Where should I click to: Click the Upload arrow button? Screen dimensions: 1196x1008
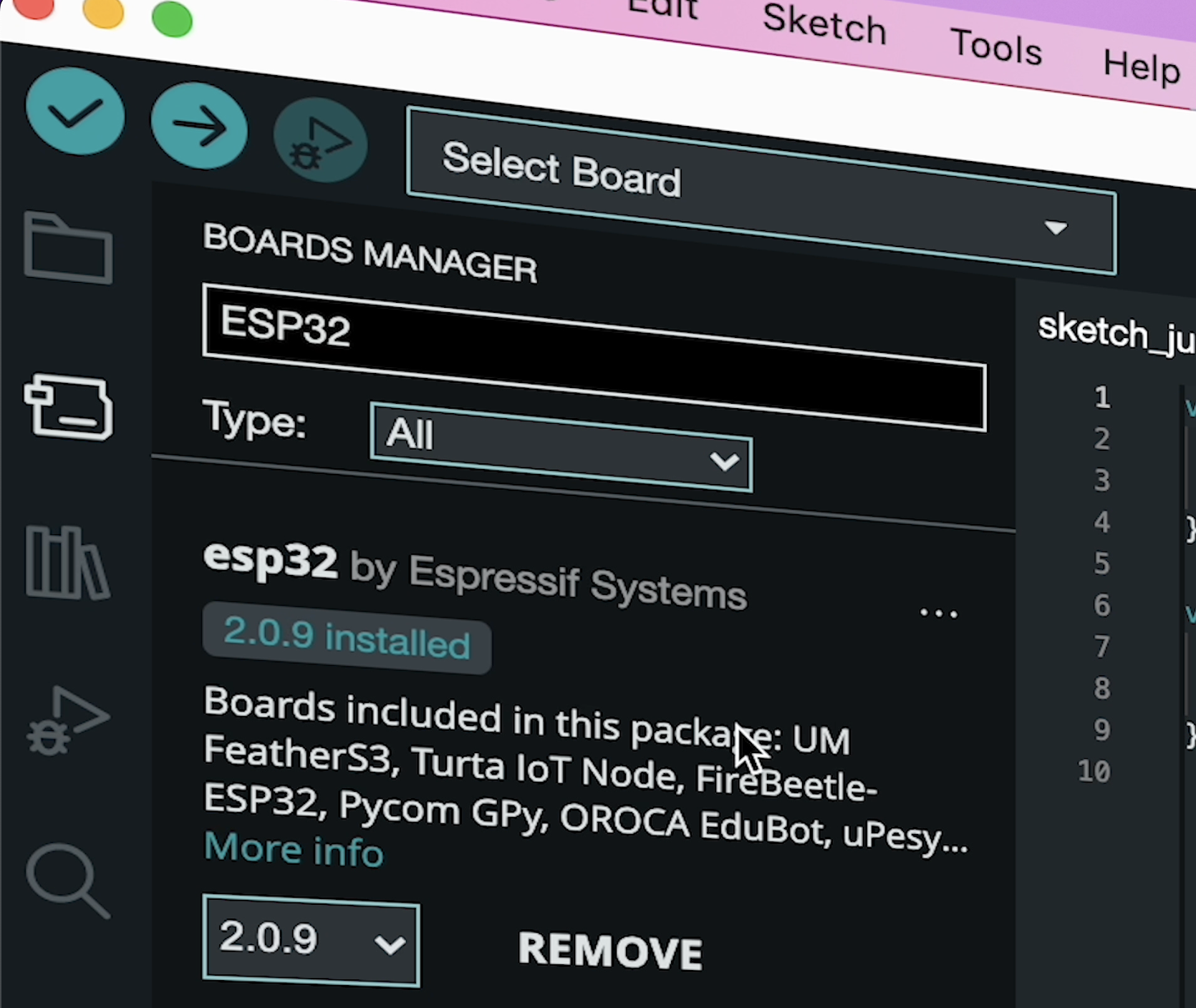click(x=199, y=125)
